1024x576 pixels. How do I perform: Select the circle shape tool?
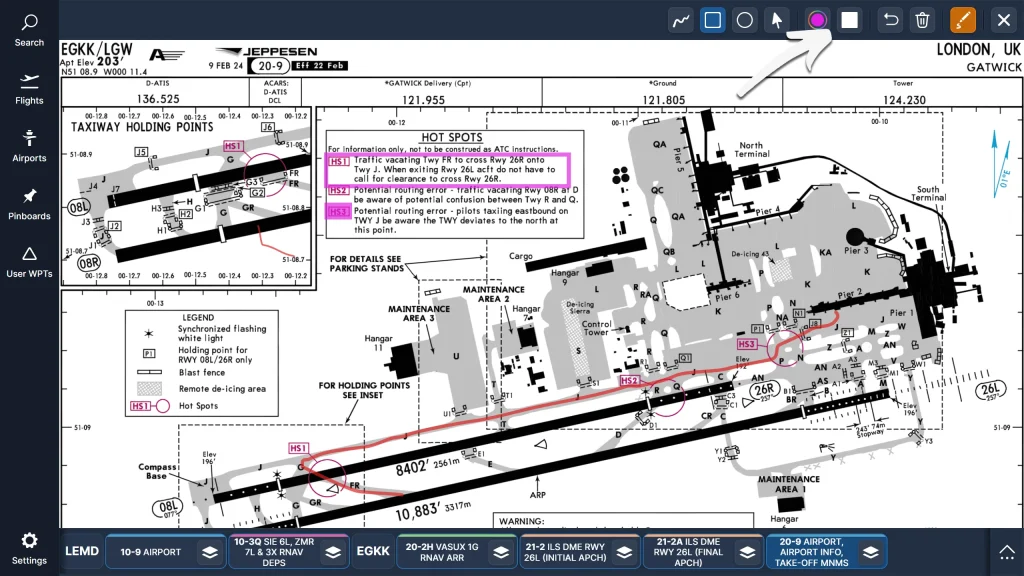(744, 20)
